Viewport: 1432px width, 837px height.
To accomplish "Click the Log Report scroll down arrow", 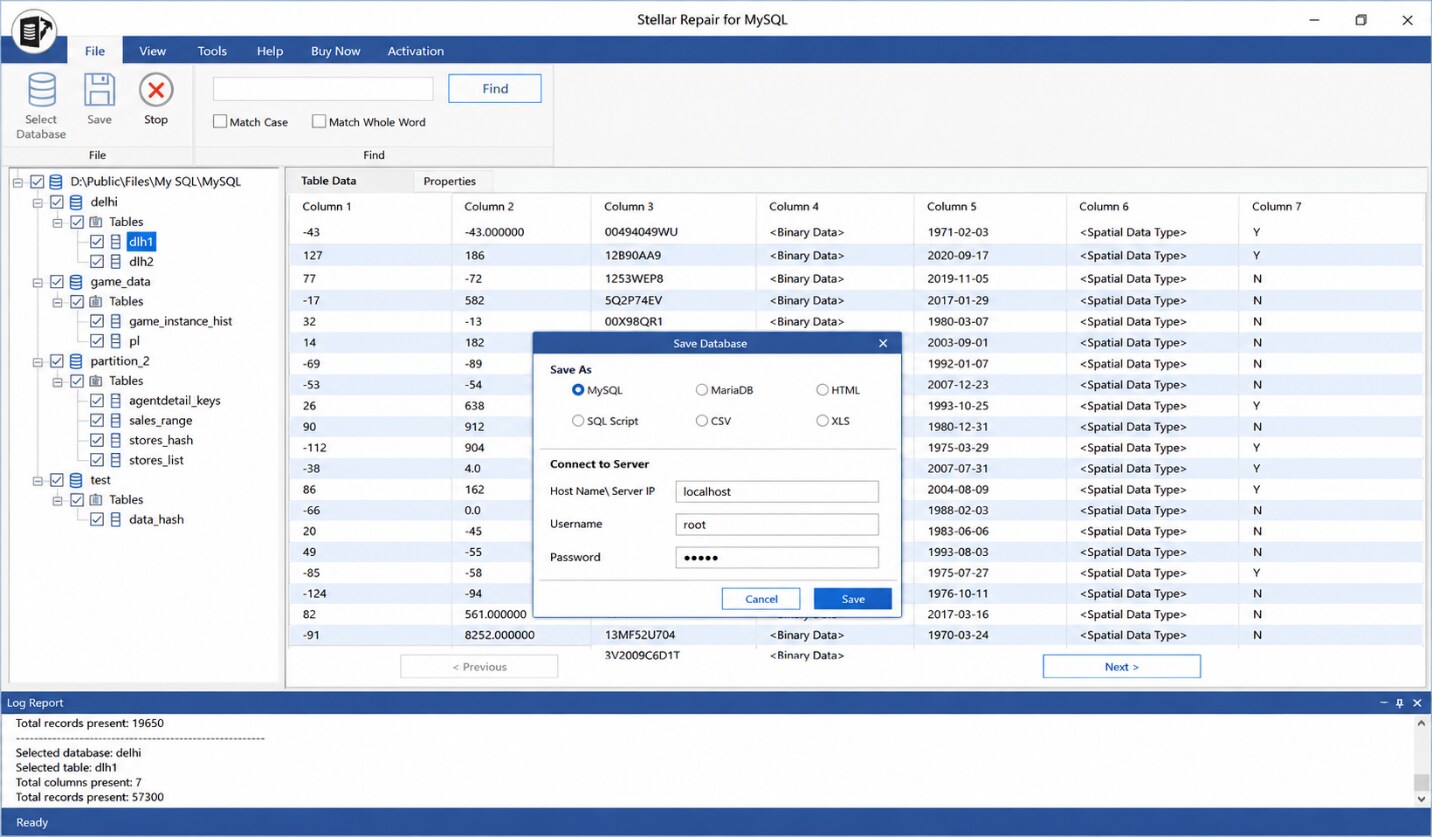I will pos(1422,799).
